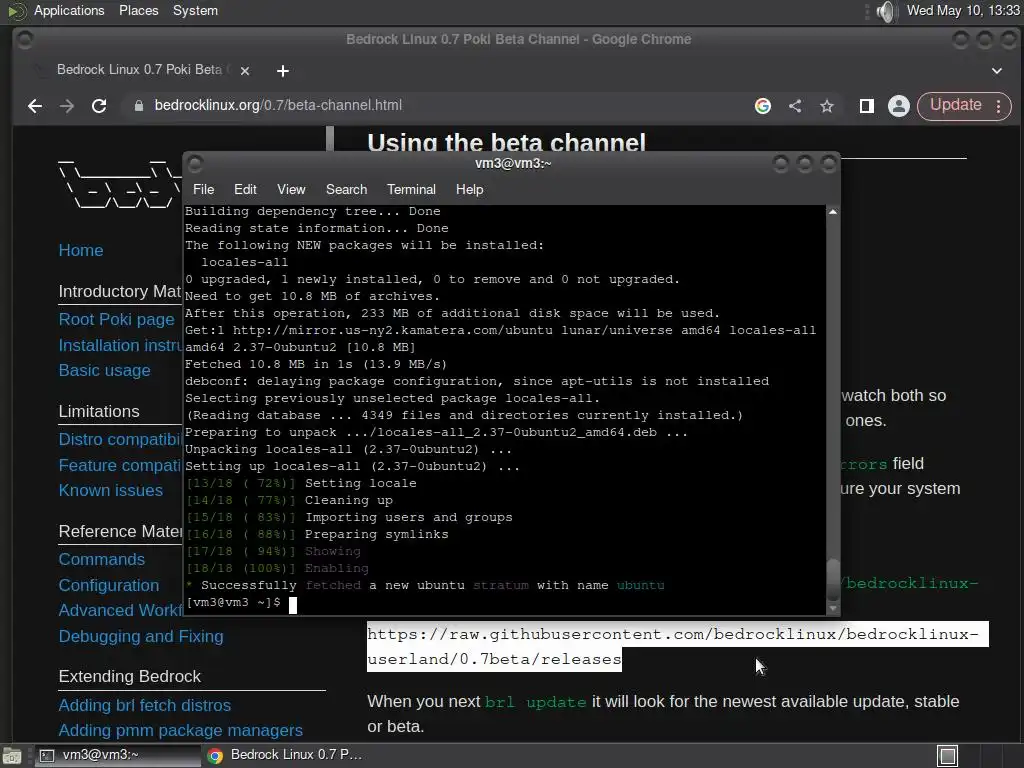The height and width of the screenshot is (768, 1024).
Task: Open the Advanced Workflows link
Action: click(120, 610)
